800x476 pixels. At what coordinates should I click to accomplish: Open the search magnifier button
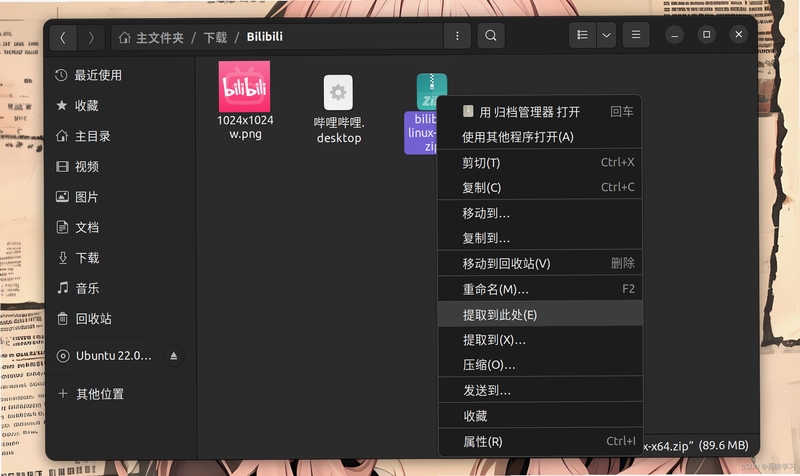[x=491, y=36]
